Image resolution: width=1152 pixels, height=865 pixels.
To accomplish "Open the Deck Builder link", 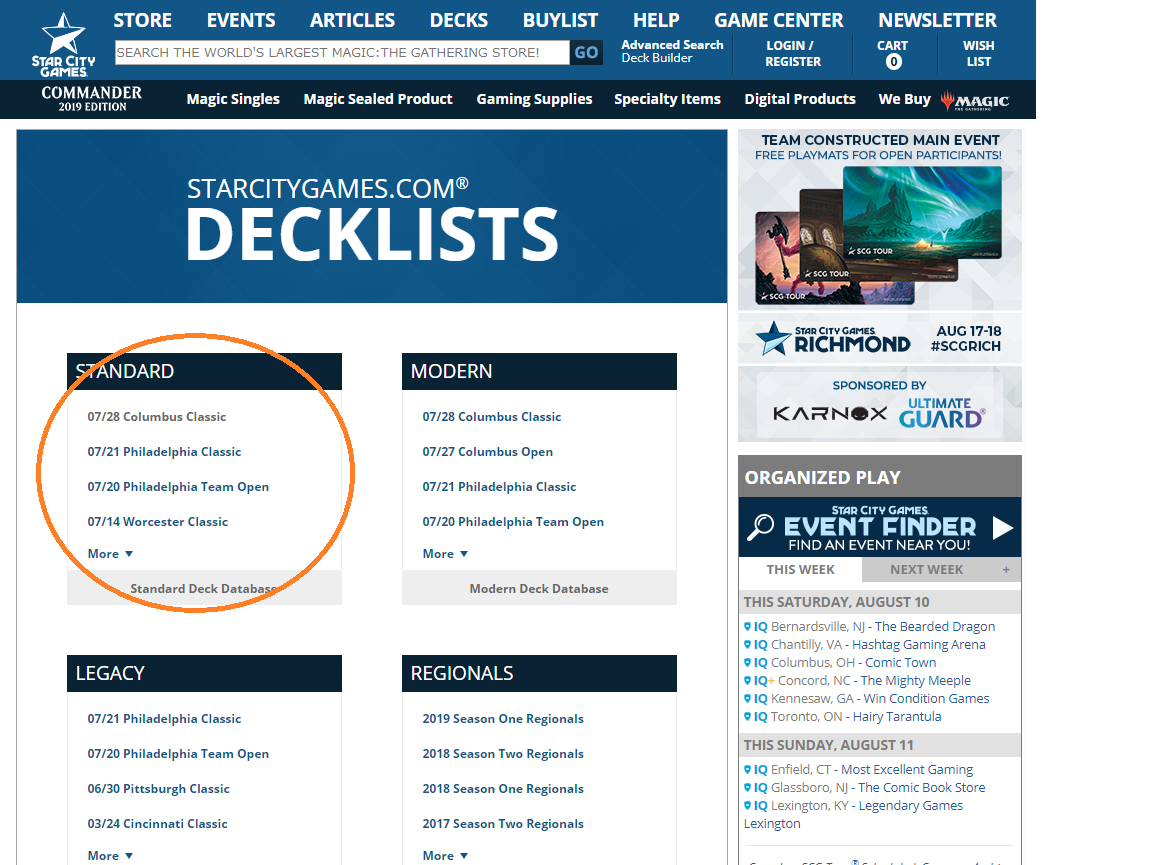I will [x=657, y=58].
